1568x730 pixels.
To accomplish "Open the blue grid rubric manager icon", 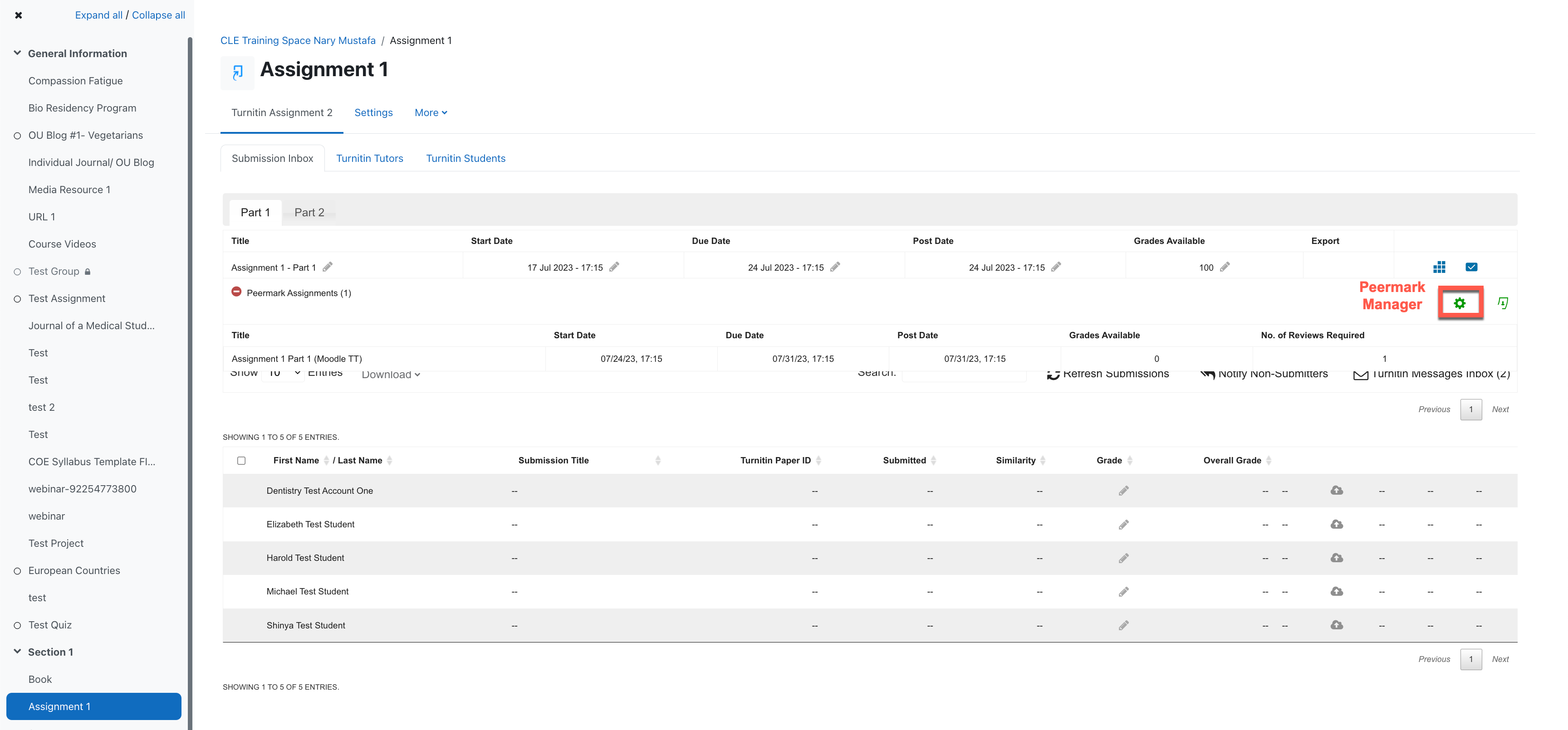I will [x=1440, y=267].
